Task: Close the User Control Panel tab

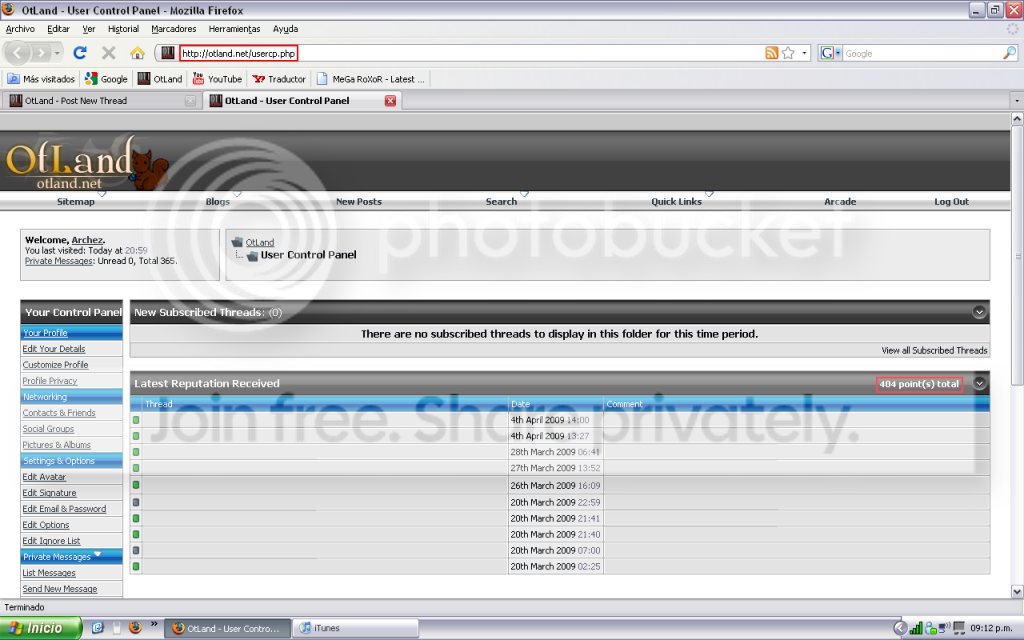Action: pos(391,101)
